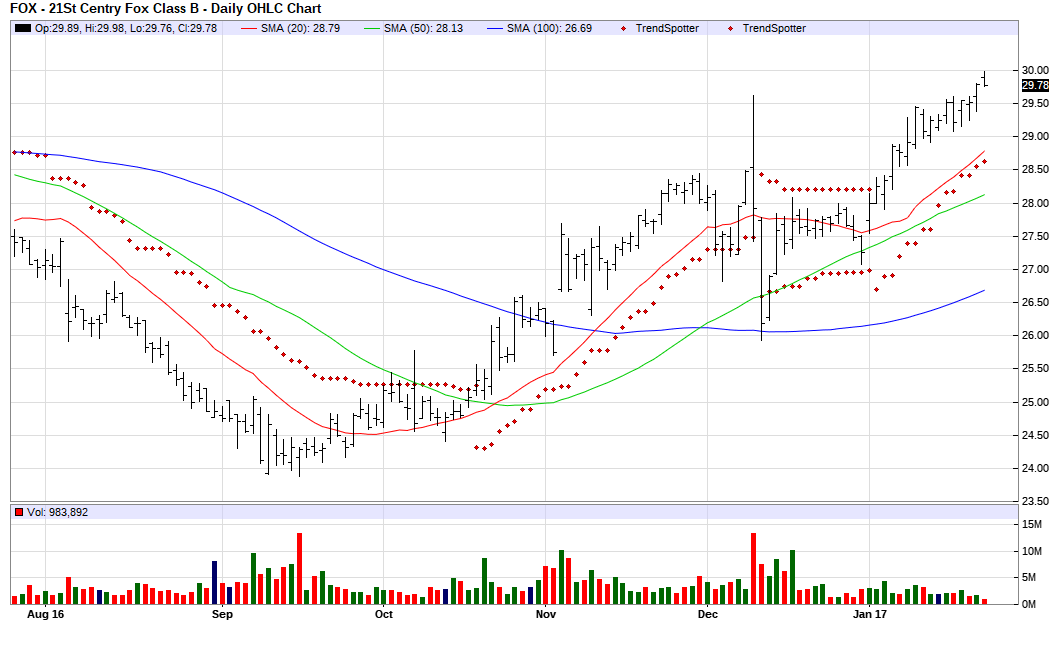The width and height of the screenshot is (1060, 645).
Task: Click the Vol: 983,892 volume label
Action: coord(57,512)
